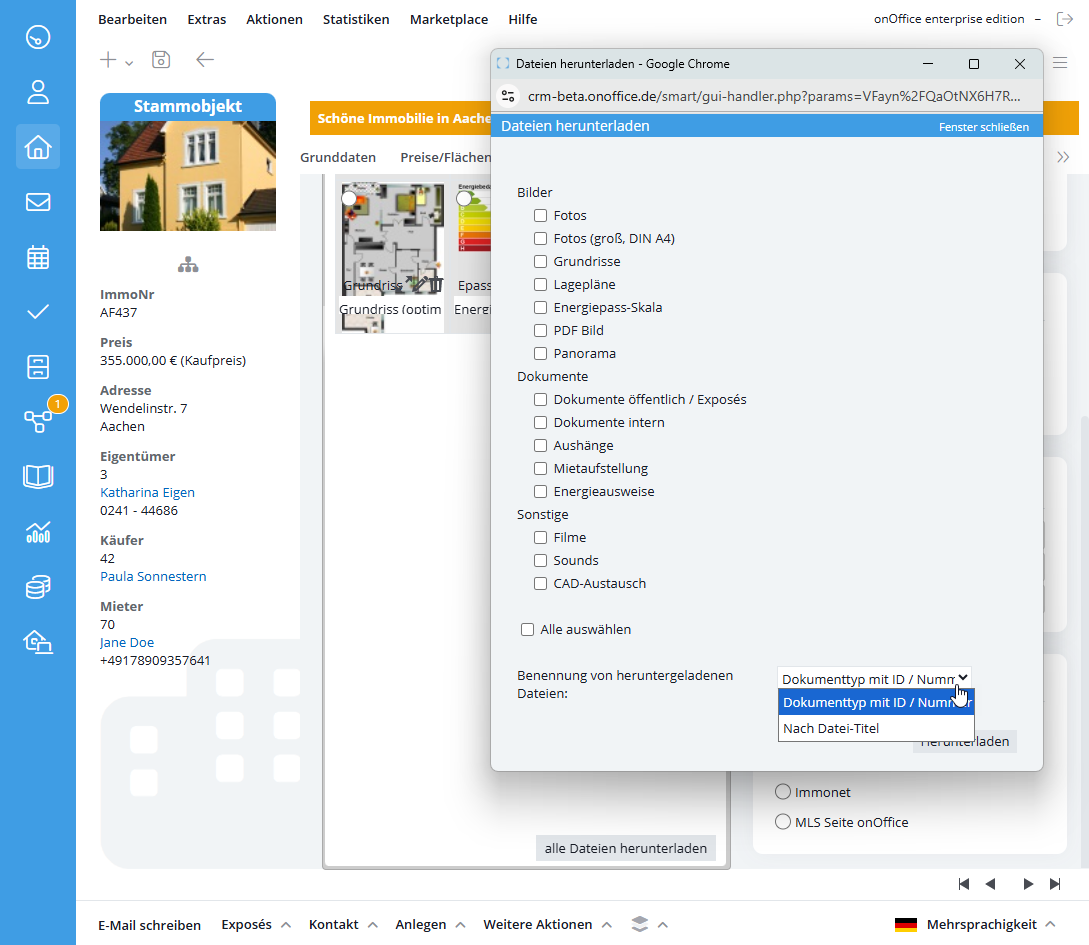Click the back arrow icon in toolbar
This screenshot has width=1089, height=945.
point(205,60)
